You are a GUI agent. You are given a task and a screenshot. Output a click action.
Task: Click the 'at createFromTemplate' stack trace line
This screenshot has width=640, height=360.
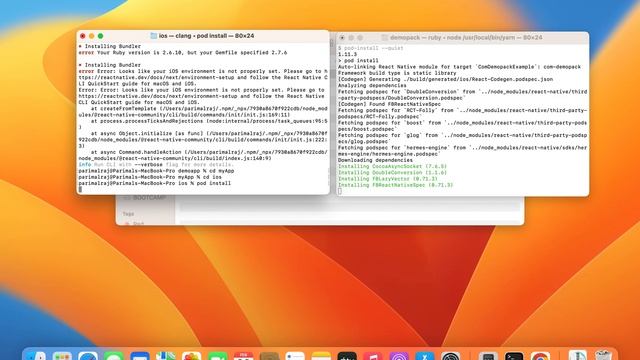203,112
